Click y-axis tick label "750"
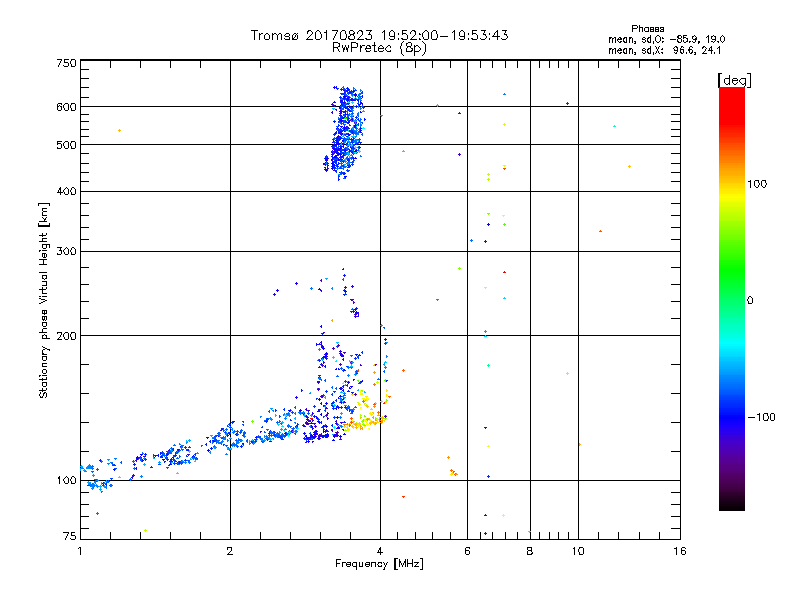800x600 pixels. [66, 63]
